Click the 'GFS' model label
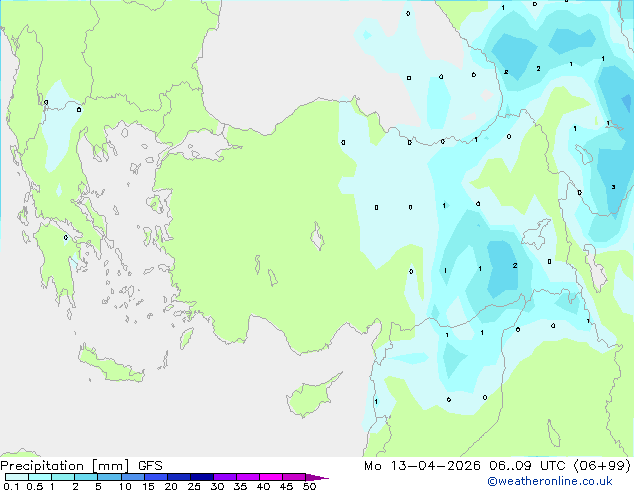Image resolution: width=634 pixels, height=490 pixels. point(150,466)
